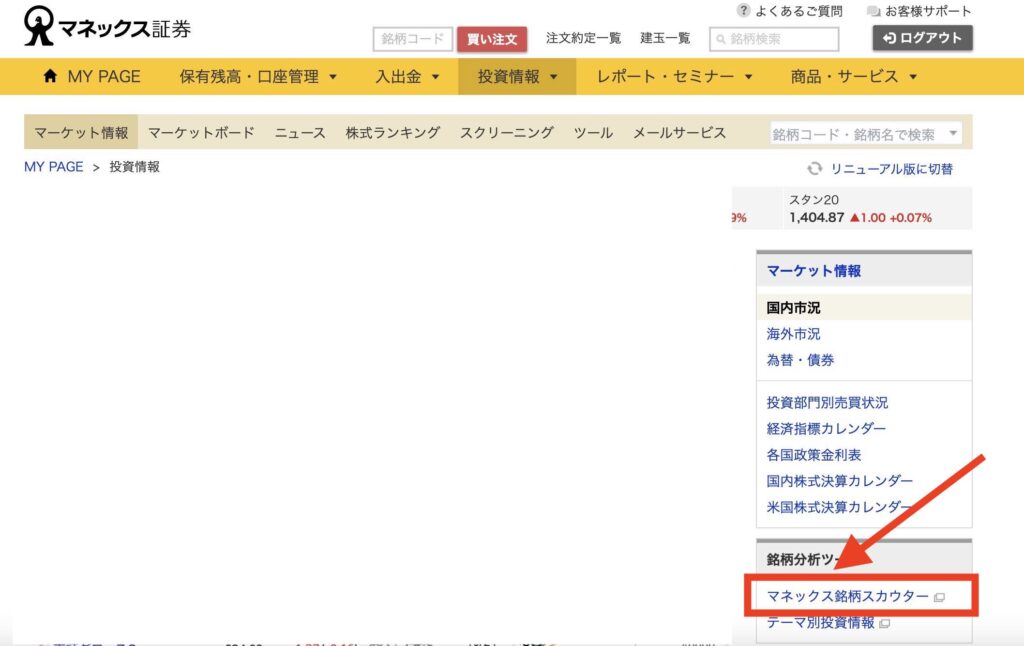Screen dimensions: 1024x646
Task: Open 経済指標カレンダー link
Action: (826, 429)
